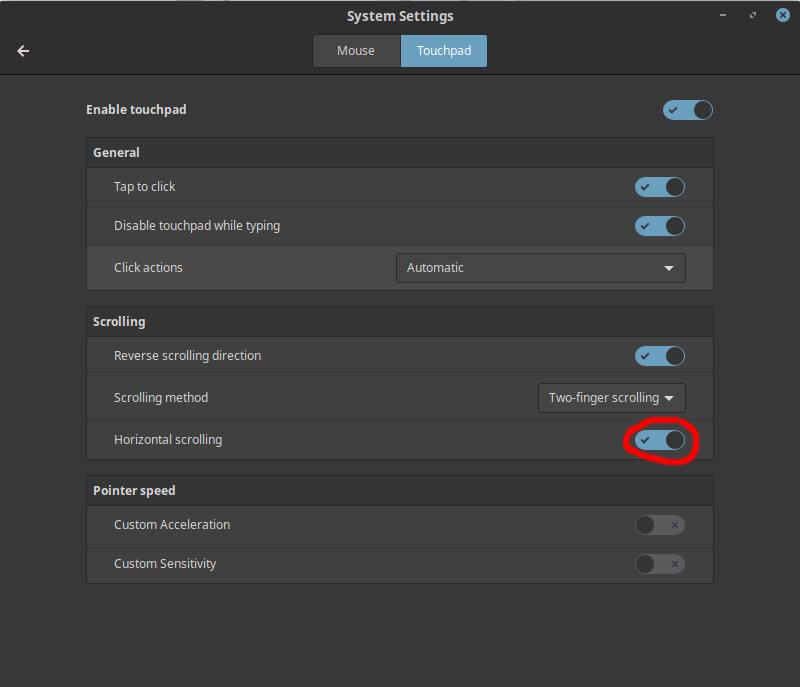
Task: Click the Scrolling section header
Action: (400, 322)
